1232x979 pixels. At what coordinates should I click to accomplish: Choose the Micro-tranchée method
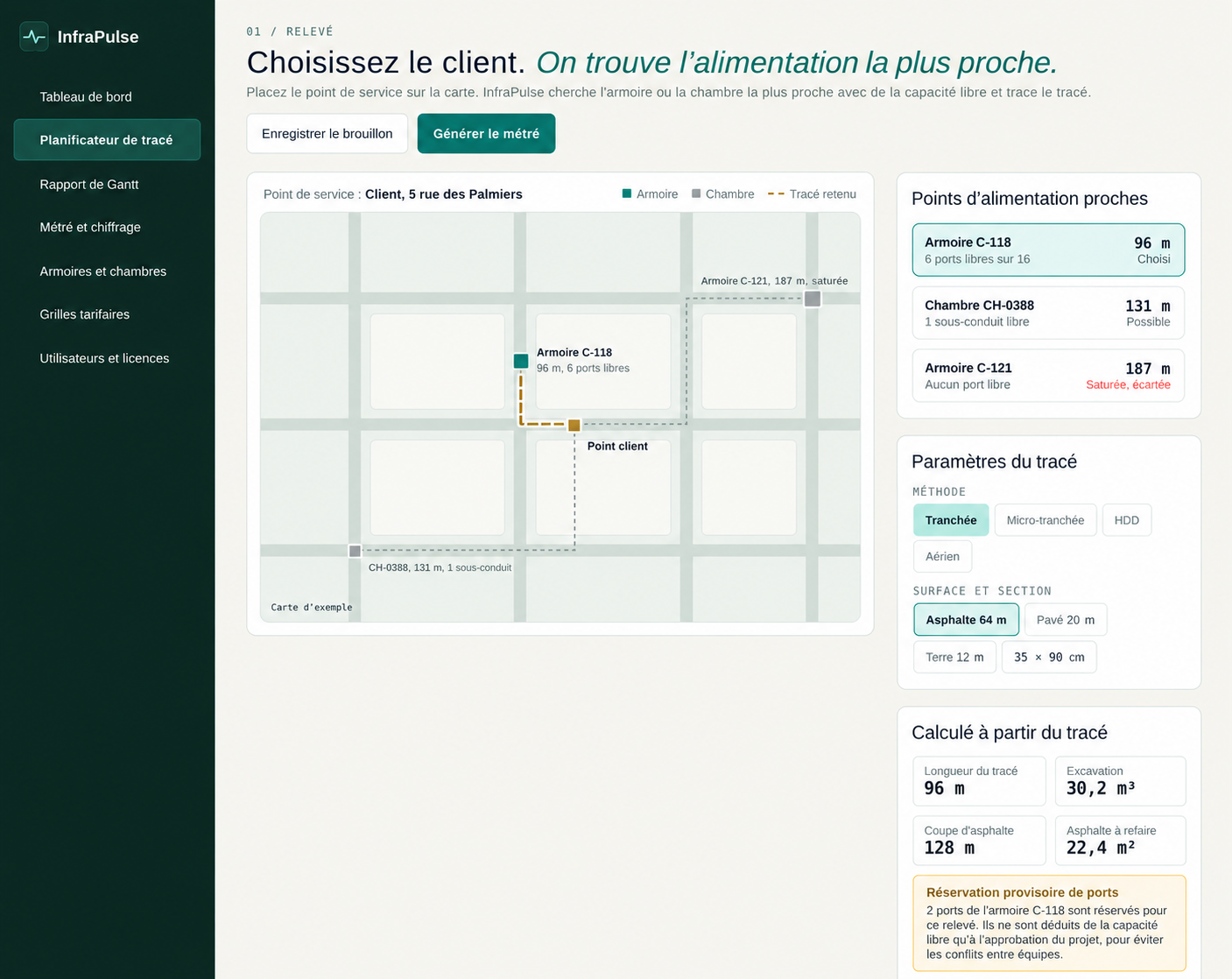coord(1045,520)
